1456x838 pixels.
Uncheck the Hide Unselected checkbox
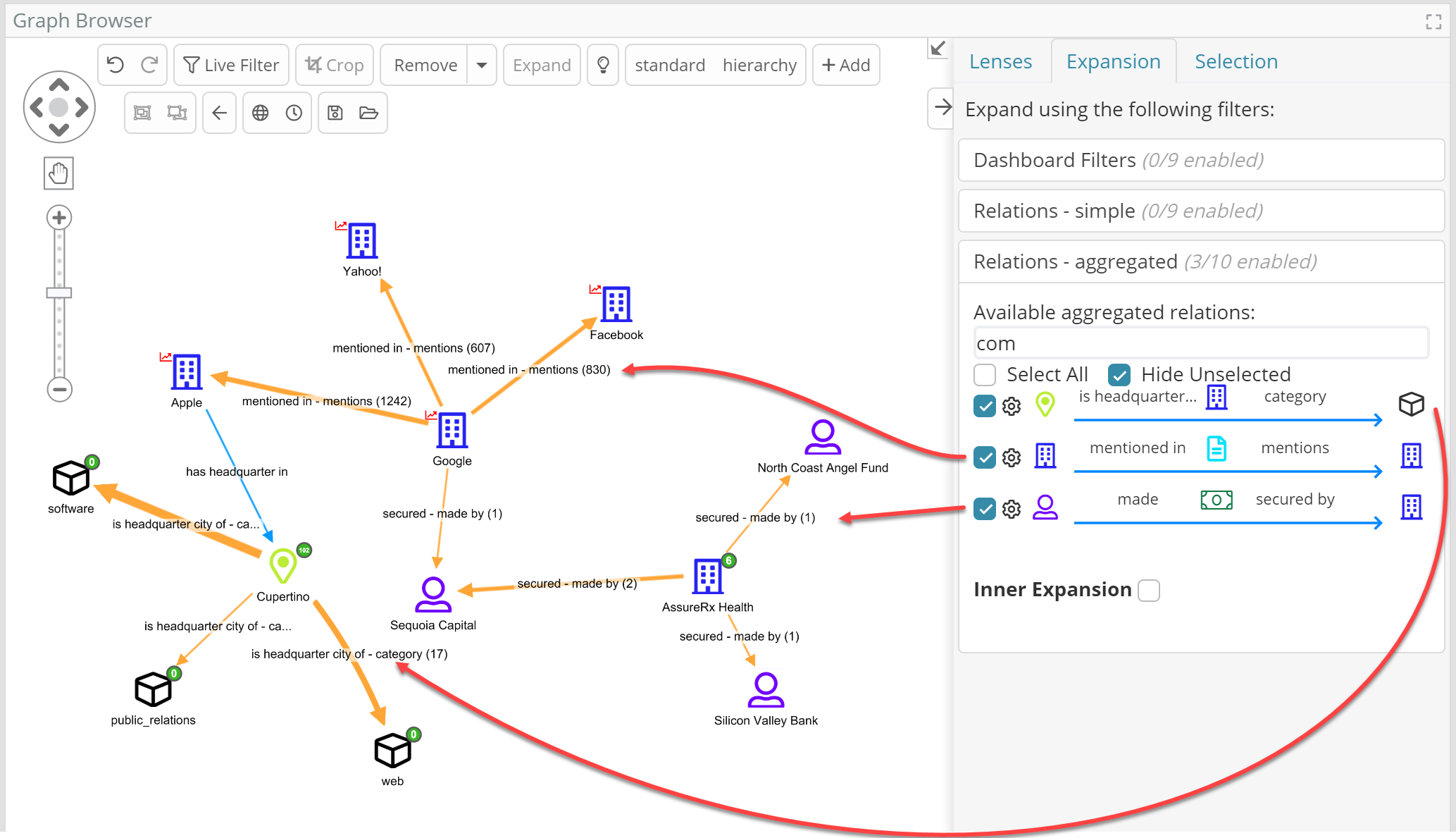coord(1119,374)
